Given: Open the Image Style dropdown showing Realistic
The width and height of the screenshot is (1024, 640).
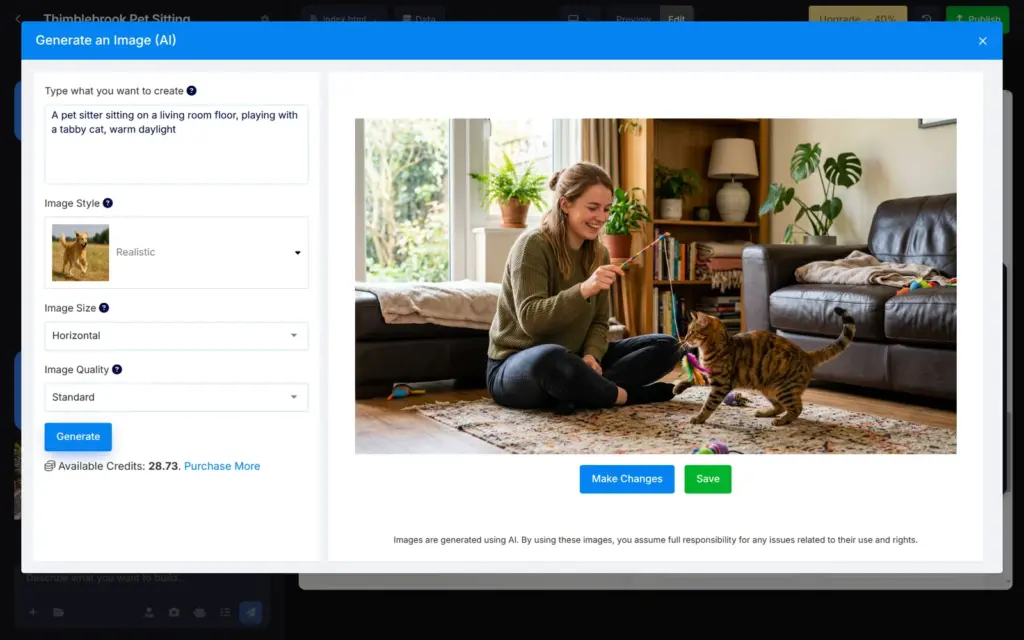Looking at the screenshot, I should tap(176, 253).
